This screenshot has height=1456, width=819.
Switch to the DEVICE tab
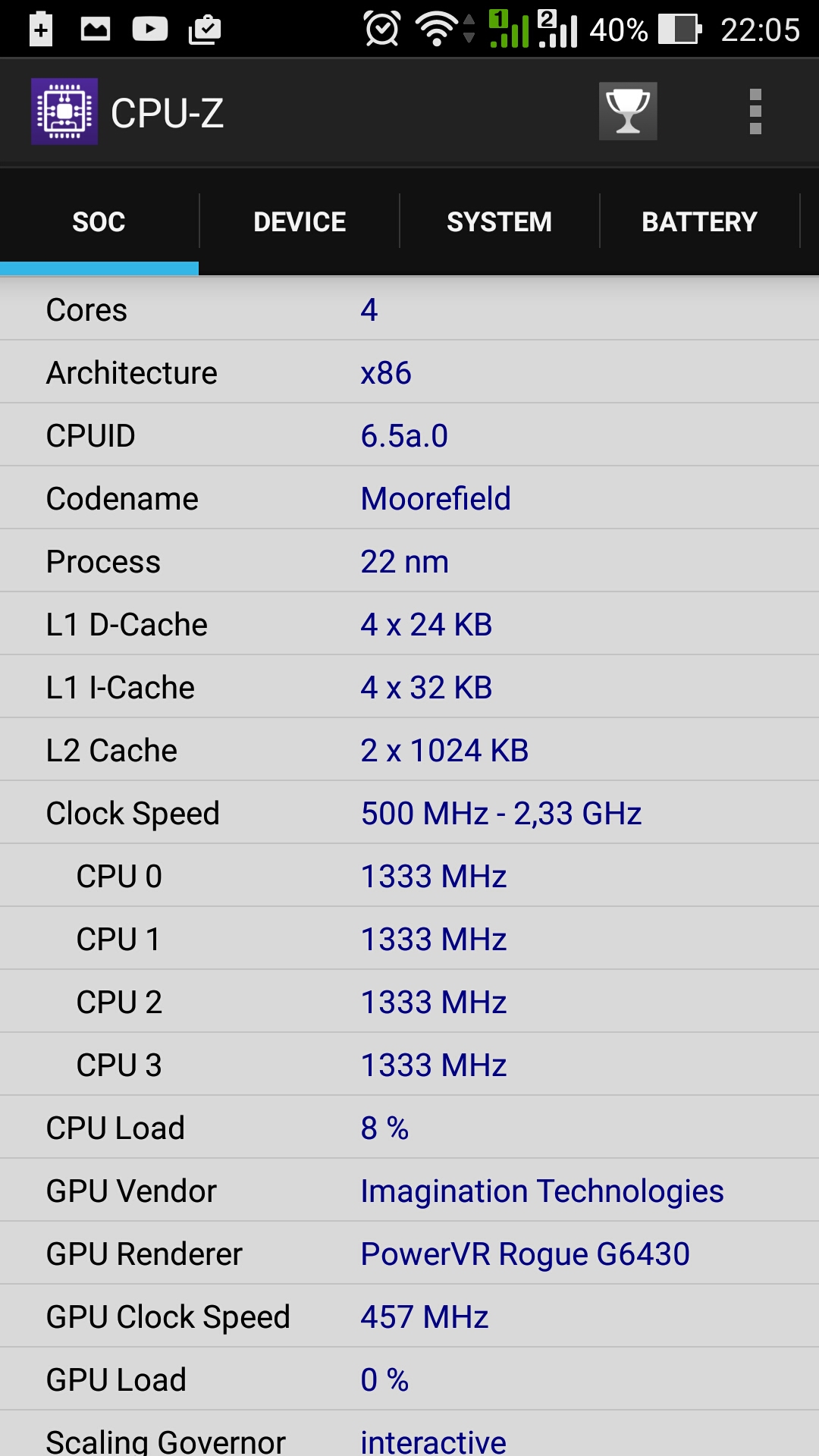click(300, 221)
